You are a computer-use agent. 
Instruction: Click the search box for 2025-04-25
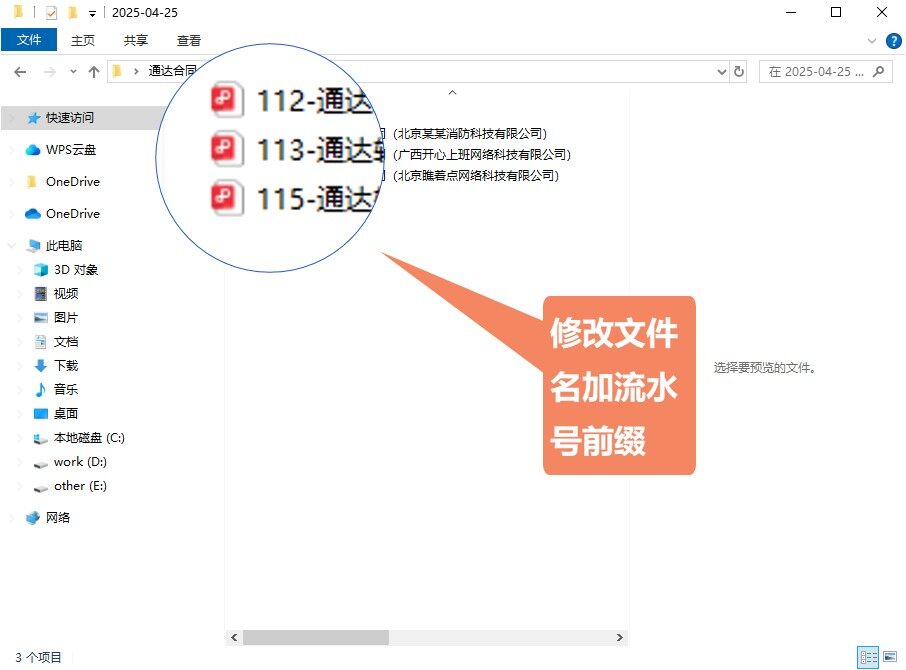pos(816,72)
